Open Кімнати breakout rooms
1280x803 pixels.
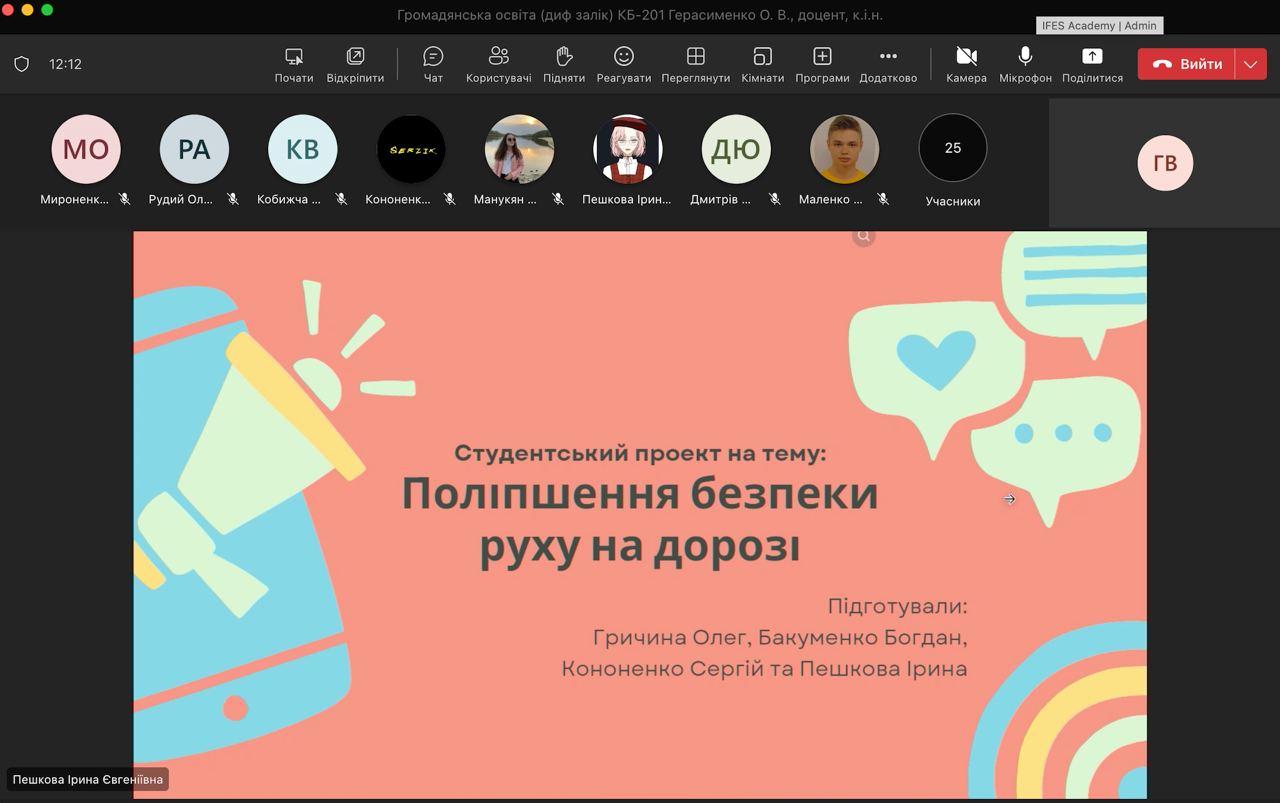[x=762, y=64]
